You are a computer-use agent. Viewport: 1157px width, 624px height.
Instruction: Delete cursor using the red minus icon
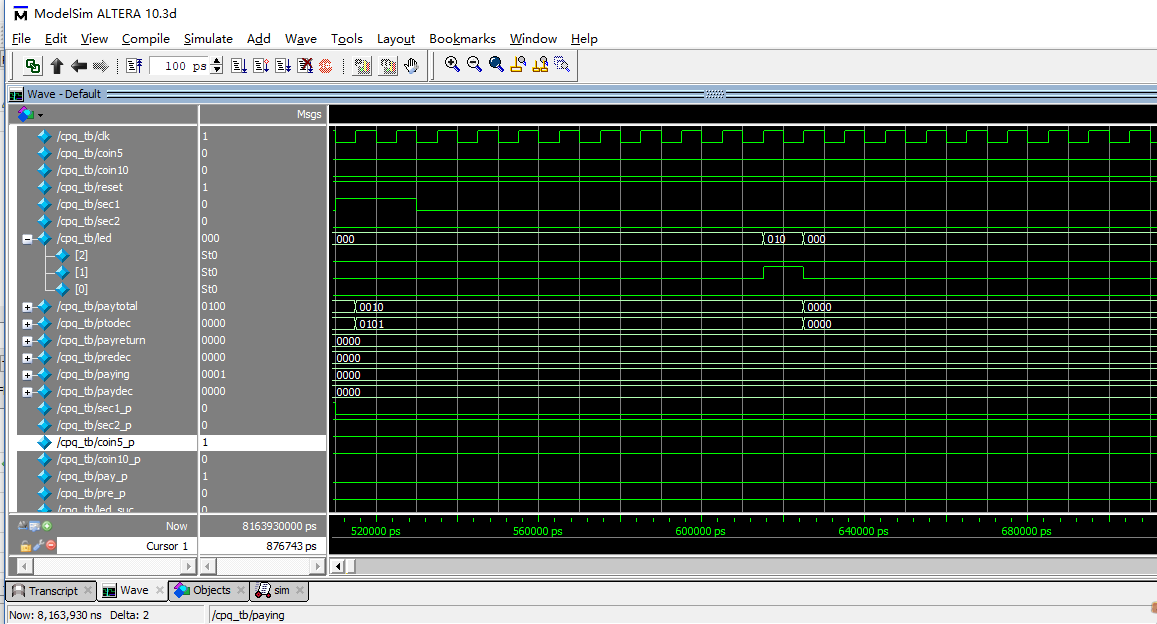[x=50, y=546]
